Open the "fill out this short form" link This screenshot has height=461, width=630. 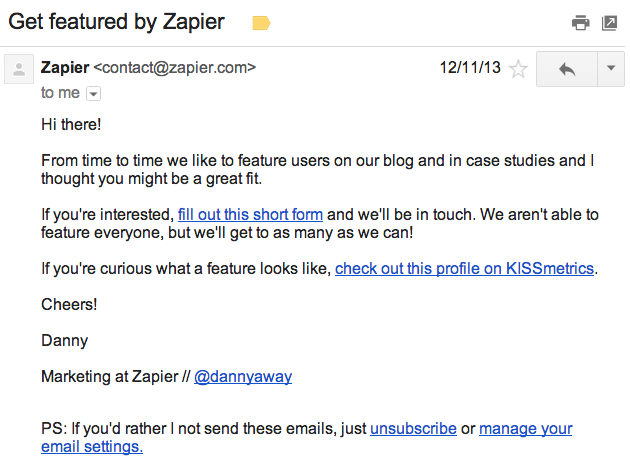coord(251,214)
